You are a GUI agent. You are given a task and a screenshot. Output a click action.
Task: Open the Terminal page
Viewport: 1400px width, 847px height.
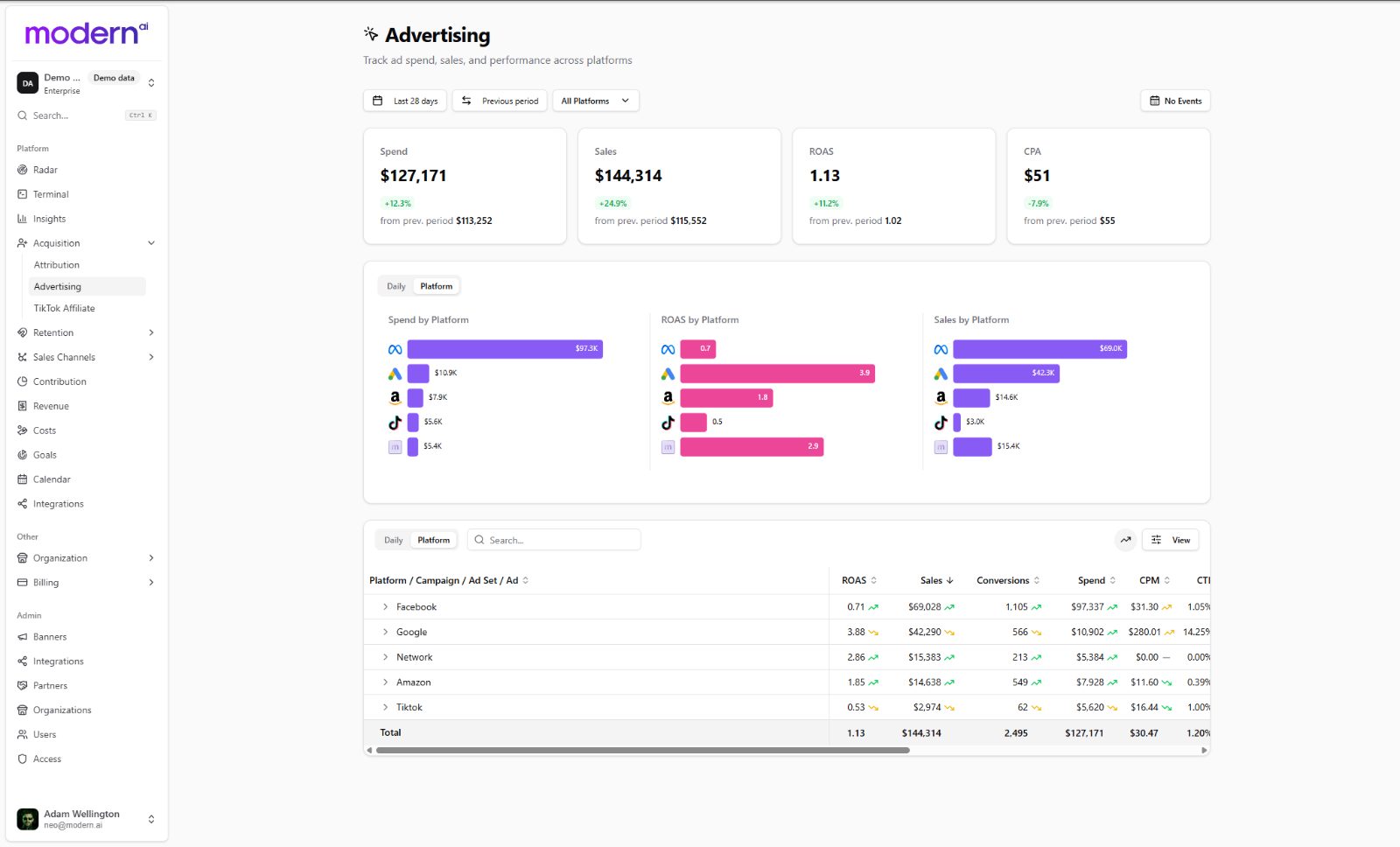pyautogui.click(x=51, y=194)
